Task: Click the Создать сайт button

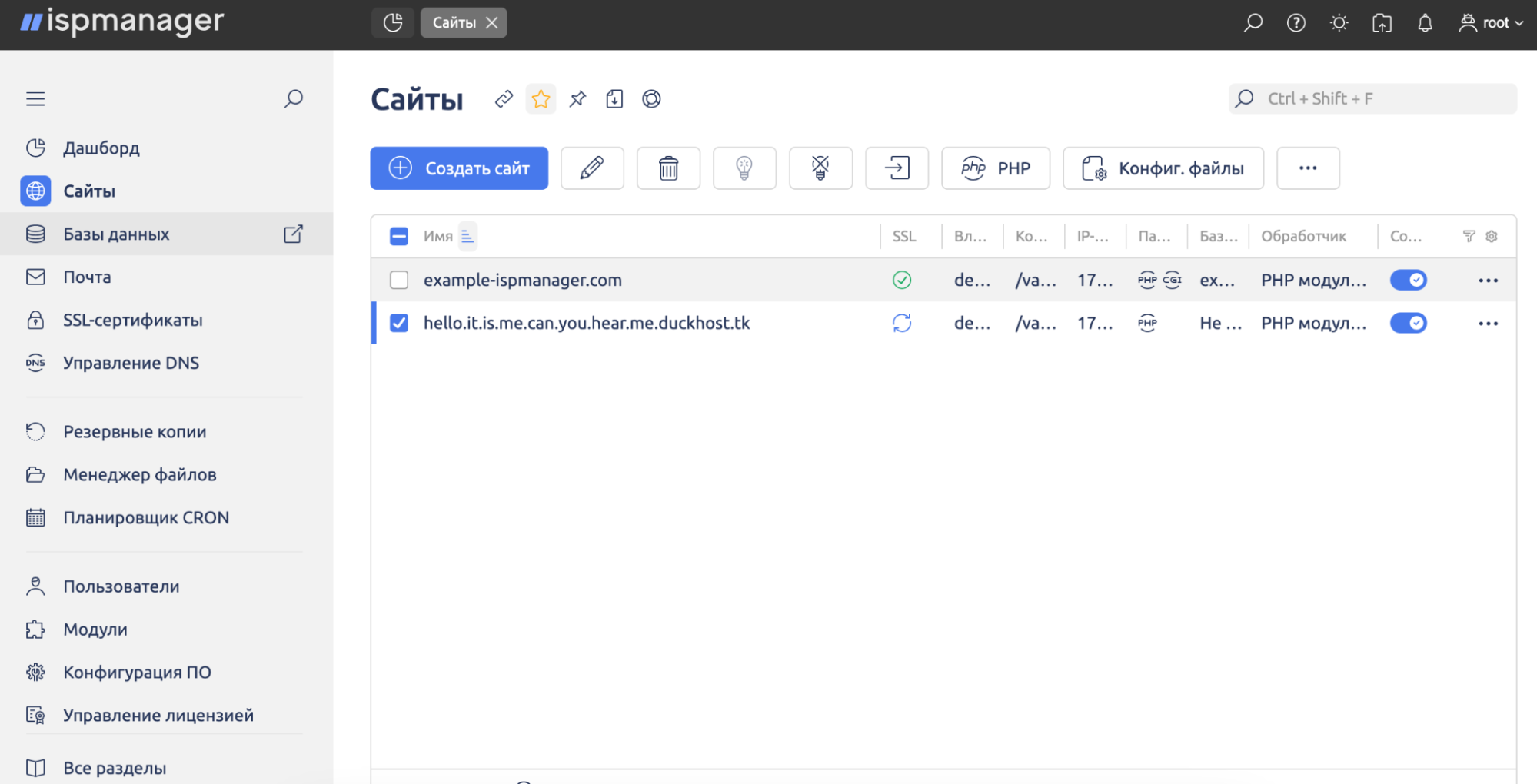Action: 459,168
